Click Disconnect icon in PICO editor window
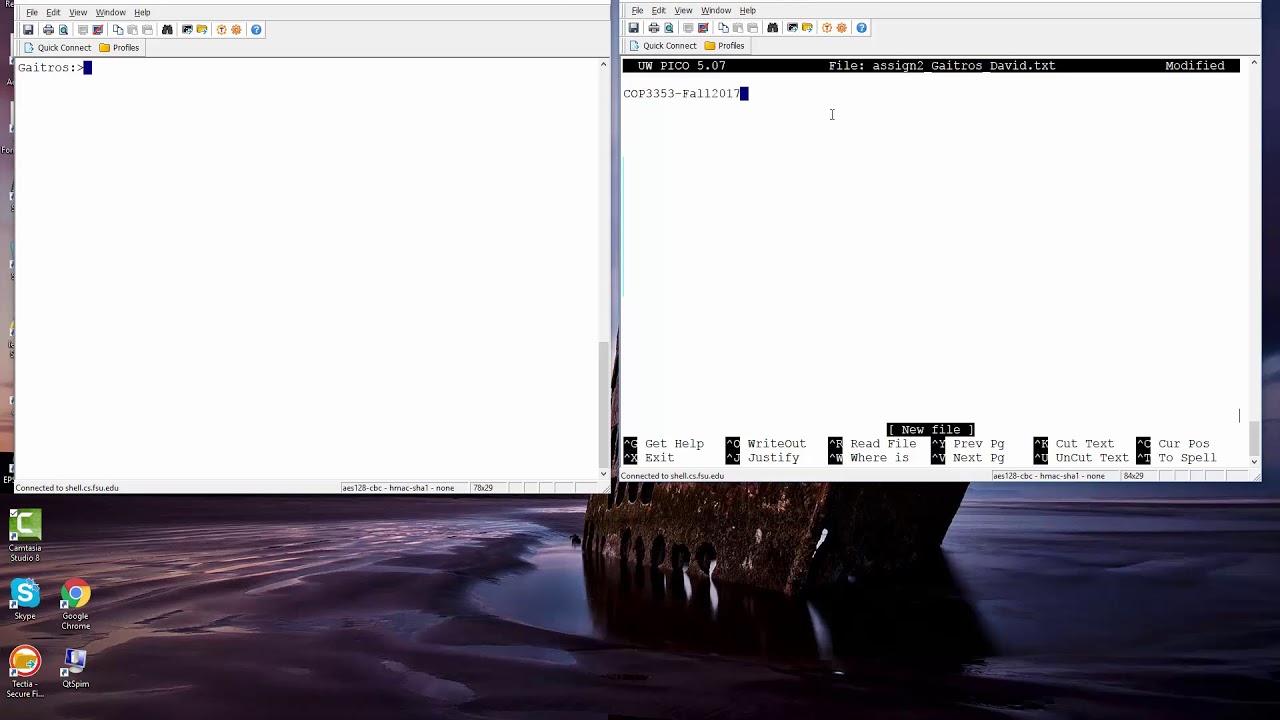Image resolution: width=1280 pixels, height=720 pixels. pos(703,28)
